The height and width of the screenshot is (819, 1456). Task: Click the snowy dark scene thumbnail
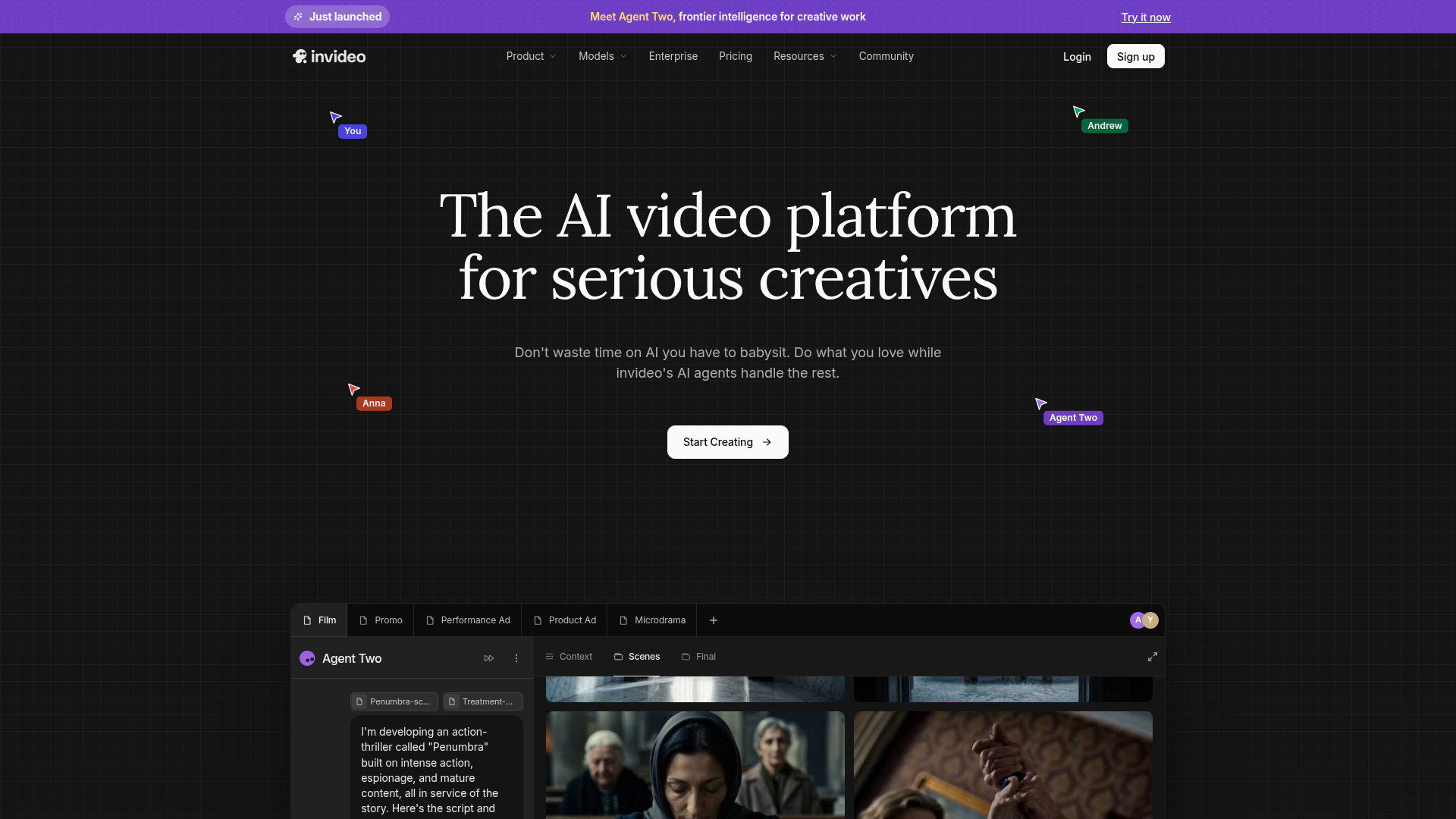tap(1003, 689)
